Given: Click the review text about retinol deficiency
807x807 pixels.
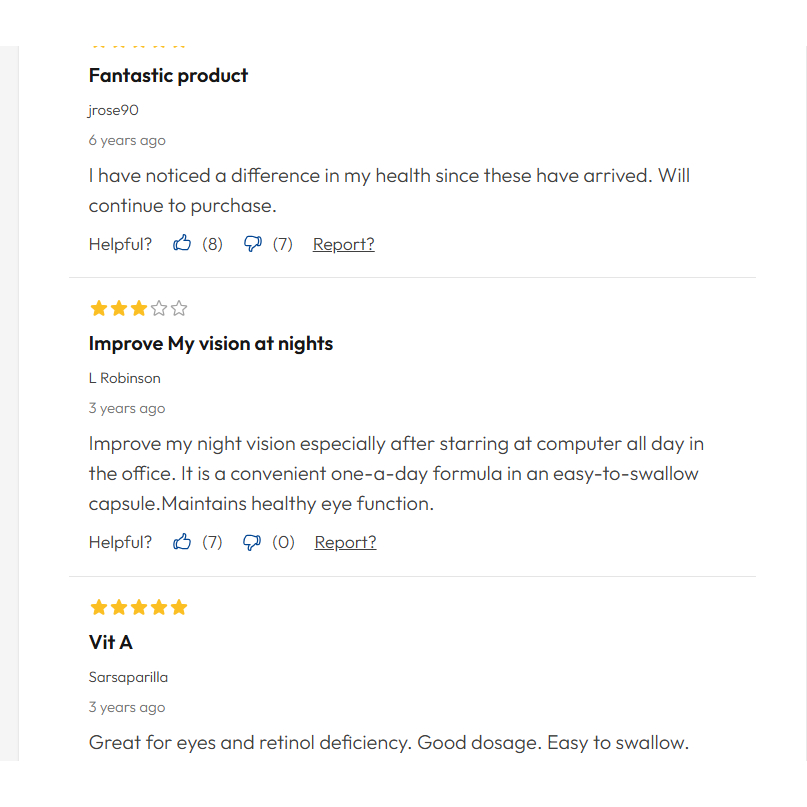Looking at the screenshot, I should [388, 743].
